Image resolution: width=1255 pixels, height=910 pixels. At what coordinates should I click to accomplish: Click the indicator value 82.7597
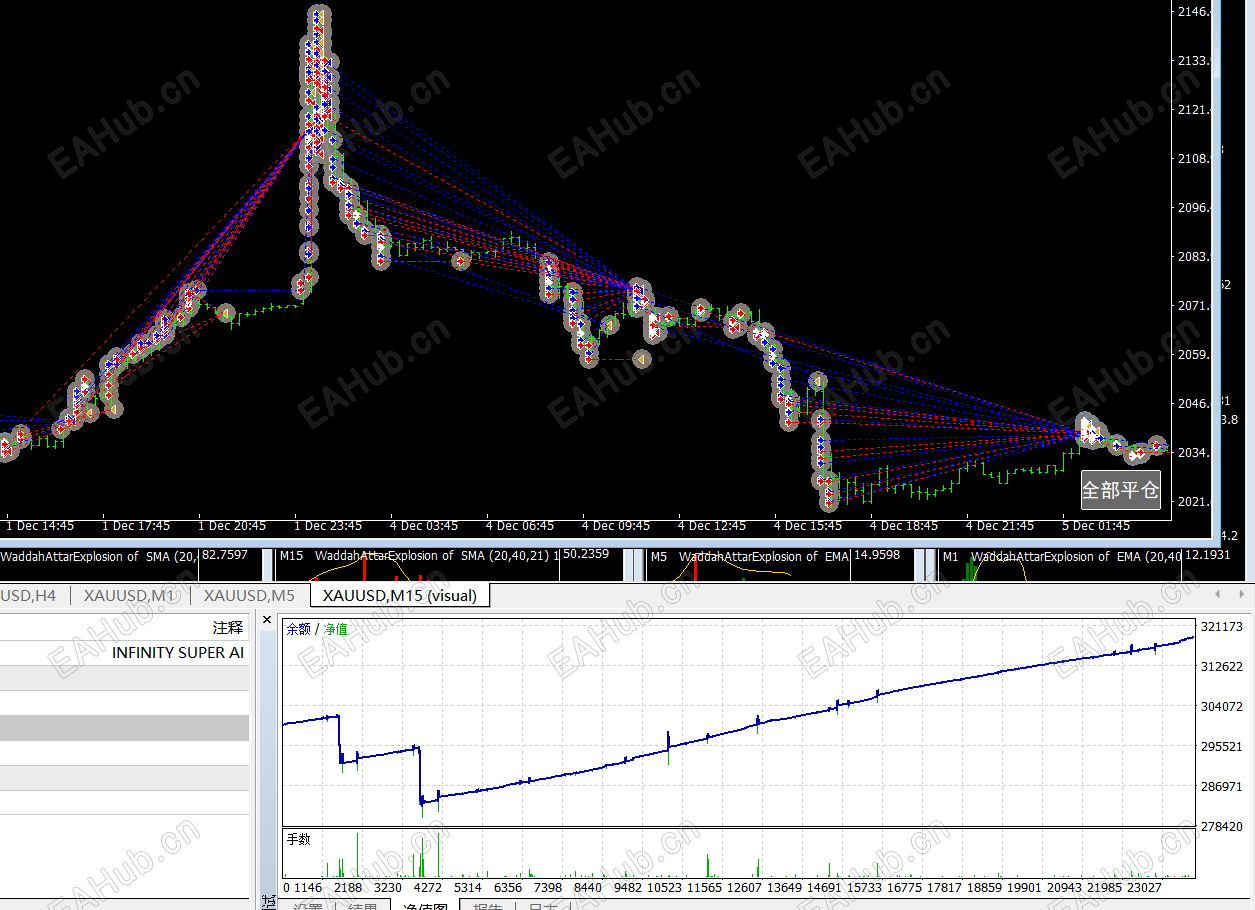225,555
